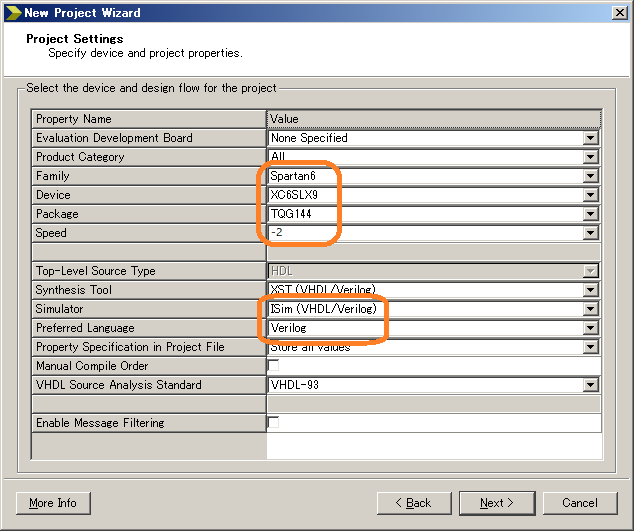634x531 pixels.
Task: Open the Preferred Language dropdown
Action: click(590, 328)
